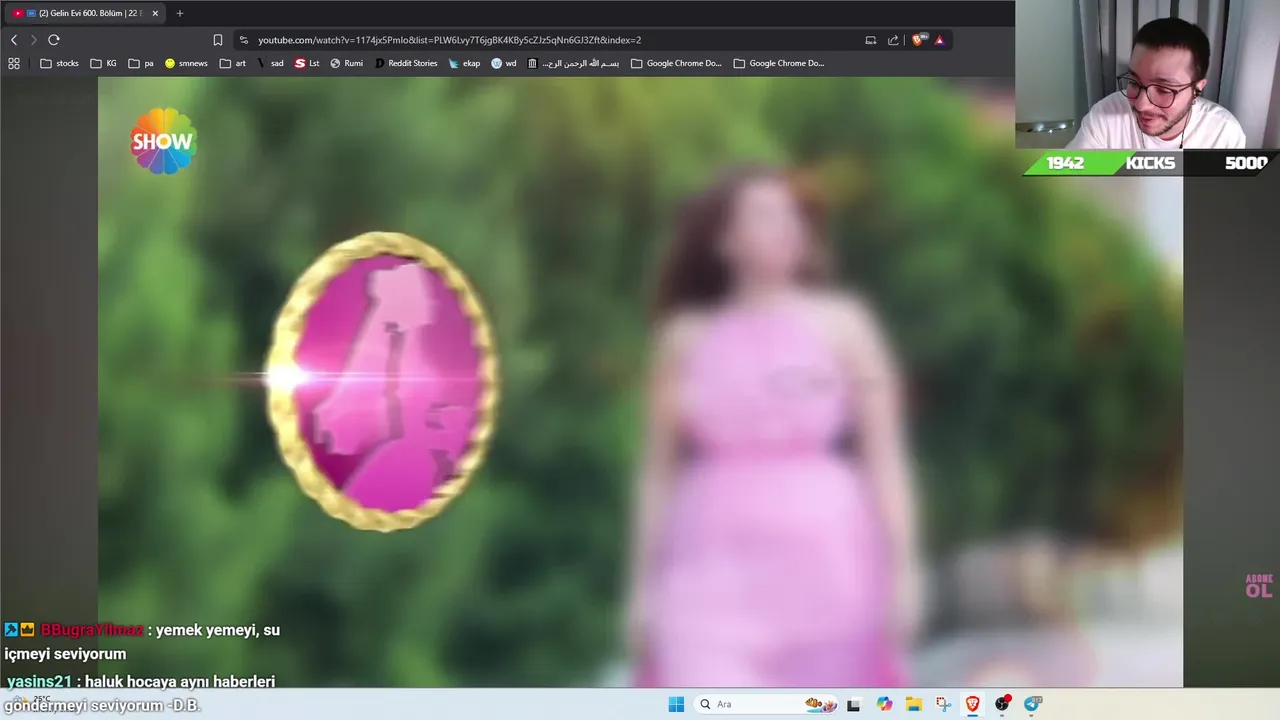Open the ekap bookmark

pyautogui.click(x=464, y=63)
